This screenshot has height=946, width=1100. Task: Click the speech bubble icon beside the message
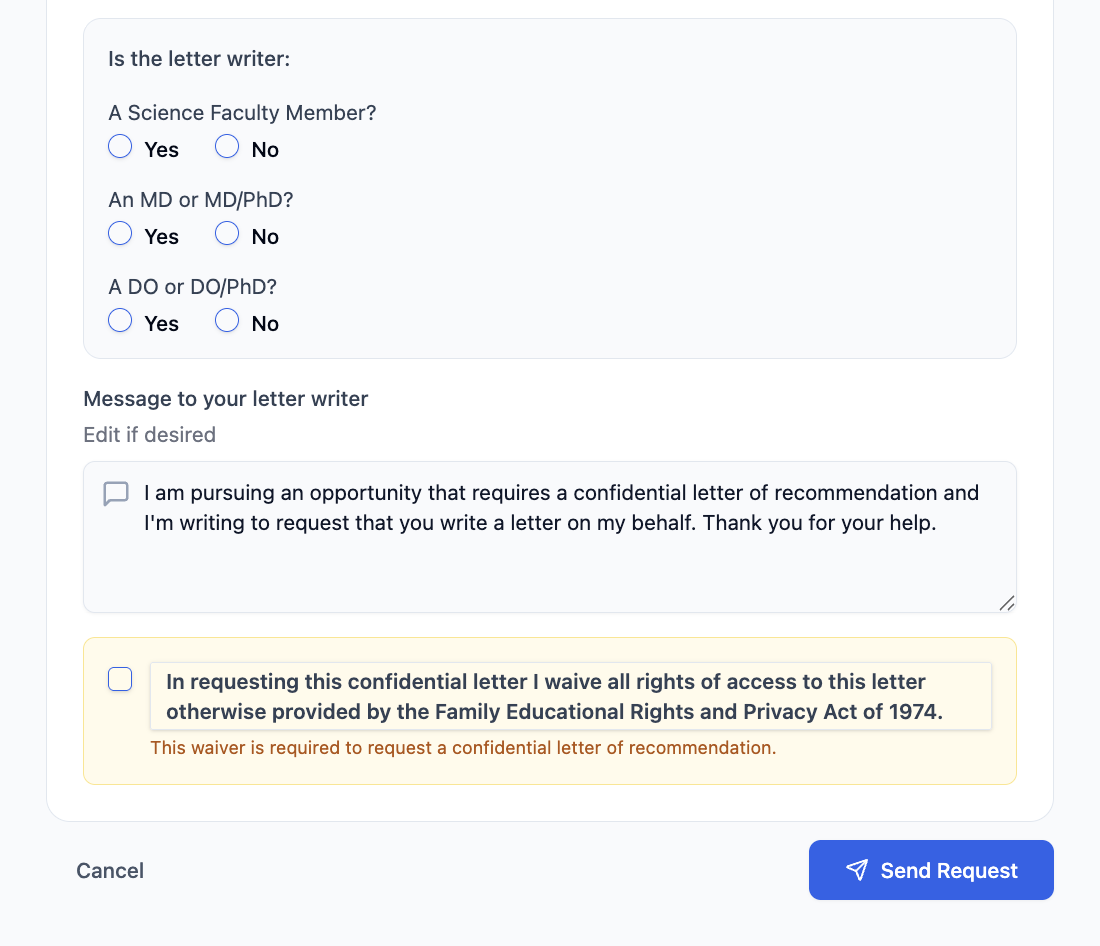[x=116, y=493]
